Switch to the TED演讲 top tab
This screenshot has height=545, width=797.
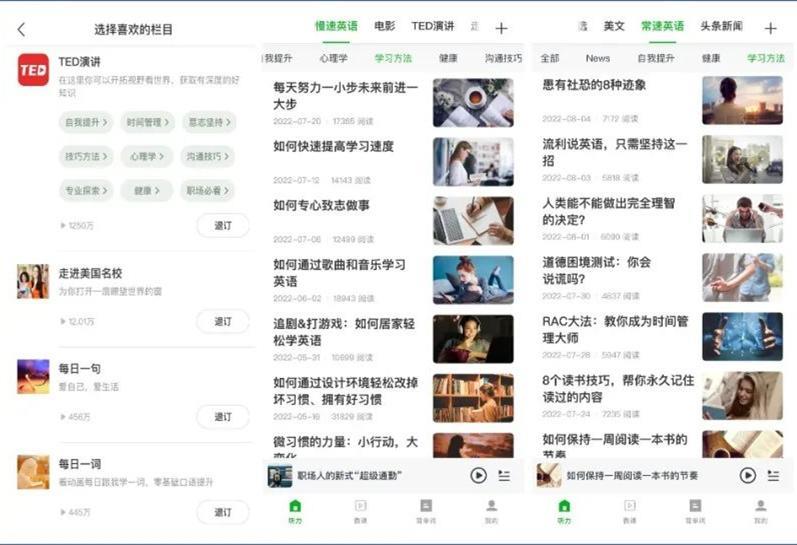(x=433, y=26)
